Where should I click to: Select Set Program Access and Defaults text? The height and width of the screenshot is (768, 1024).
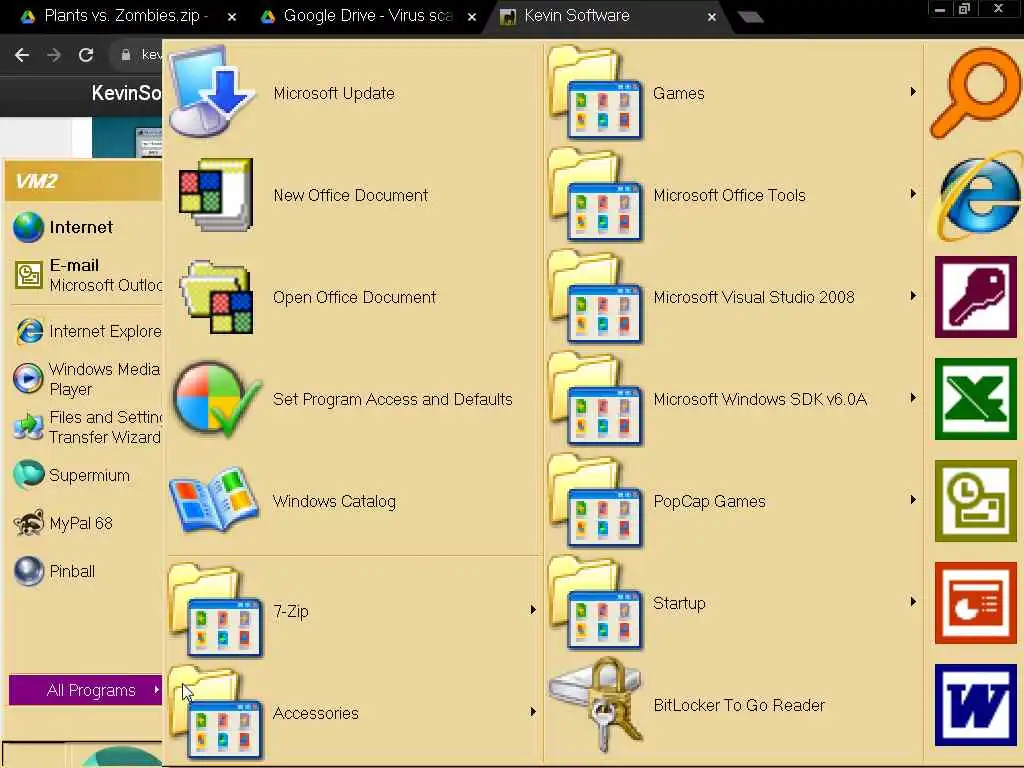[392, 399]
